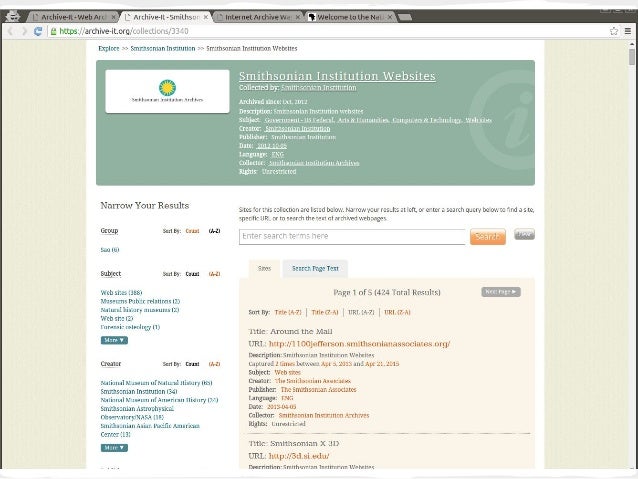Sort Group filter by A-Z
Screen dimensions: 638x479
pyautogui.click(x=214, y=231)
